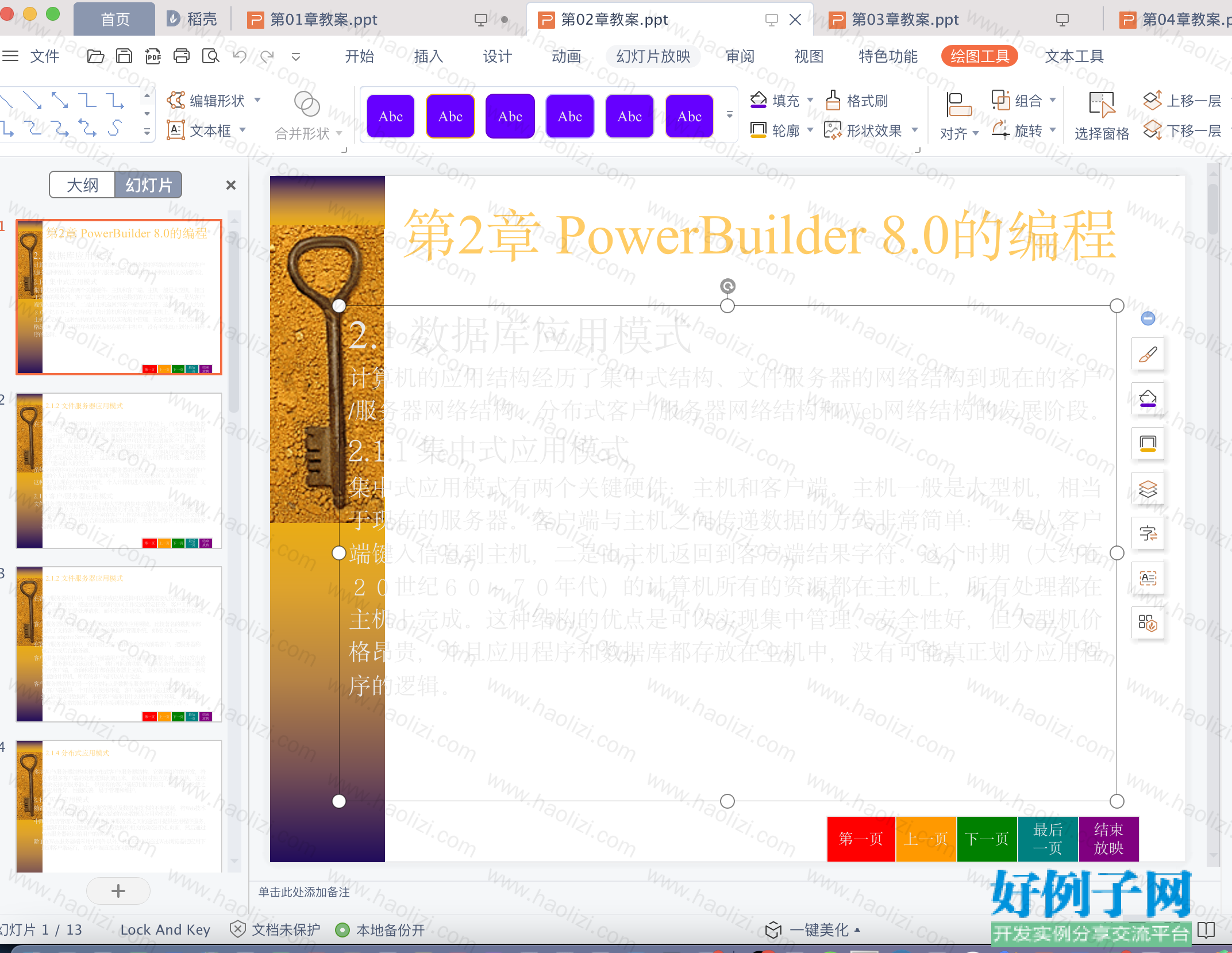Switch the slide panel to 大纲 outline view
This screenshot has height=953, width=1232.
[x=82, y=185]
